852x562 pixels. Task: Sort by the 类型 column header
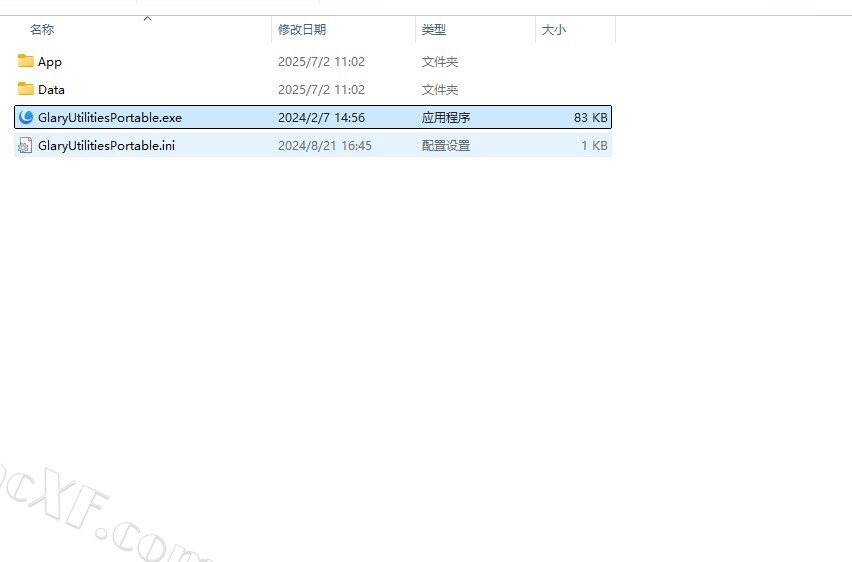434,29
